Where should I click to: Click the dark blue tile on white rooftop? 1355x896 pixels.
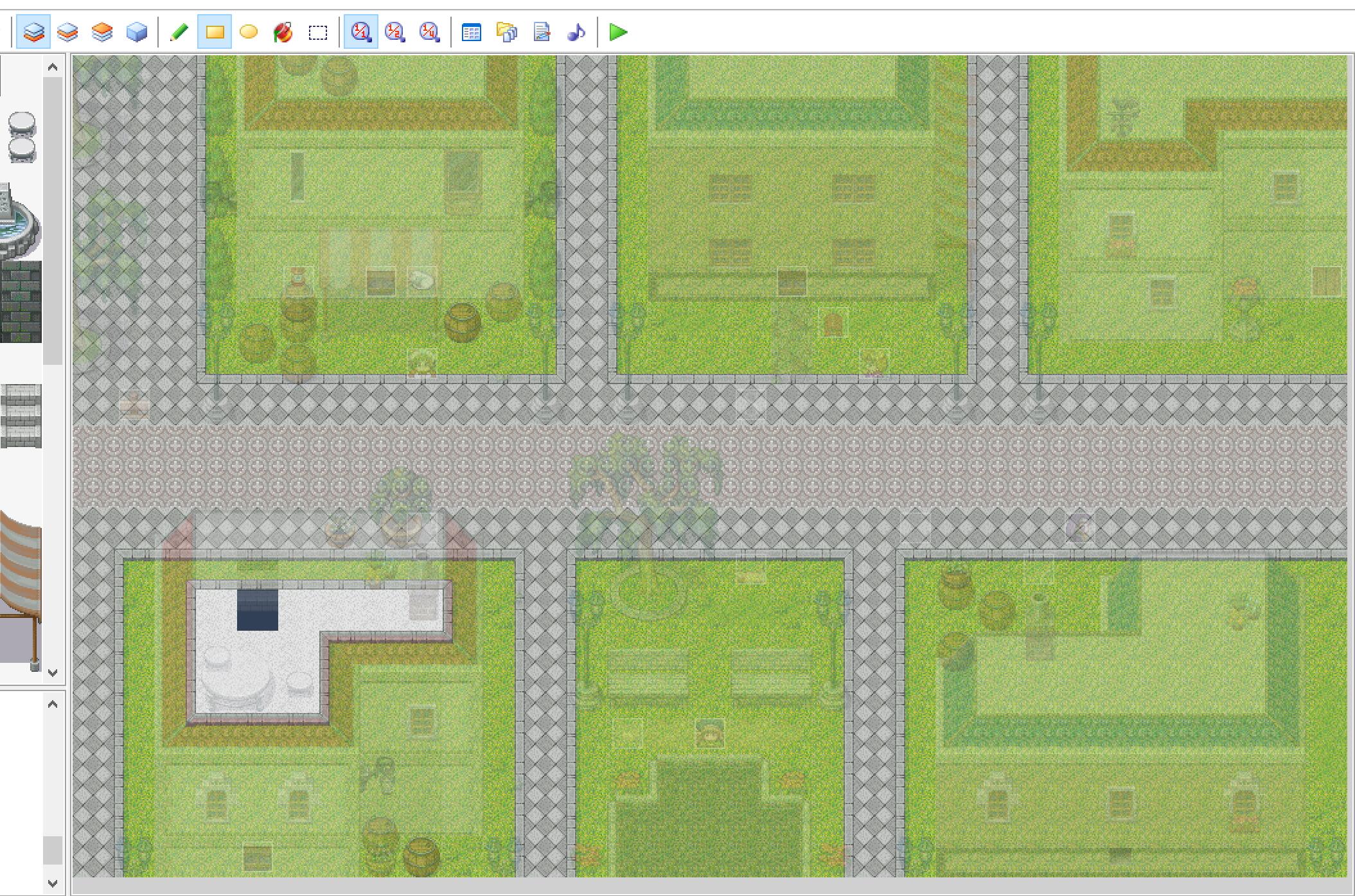pos(258,610)
